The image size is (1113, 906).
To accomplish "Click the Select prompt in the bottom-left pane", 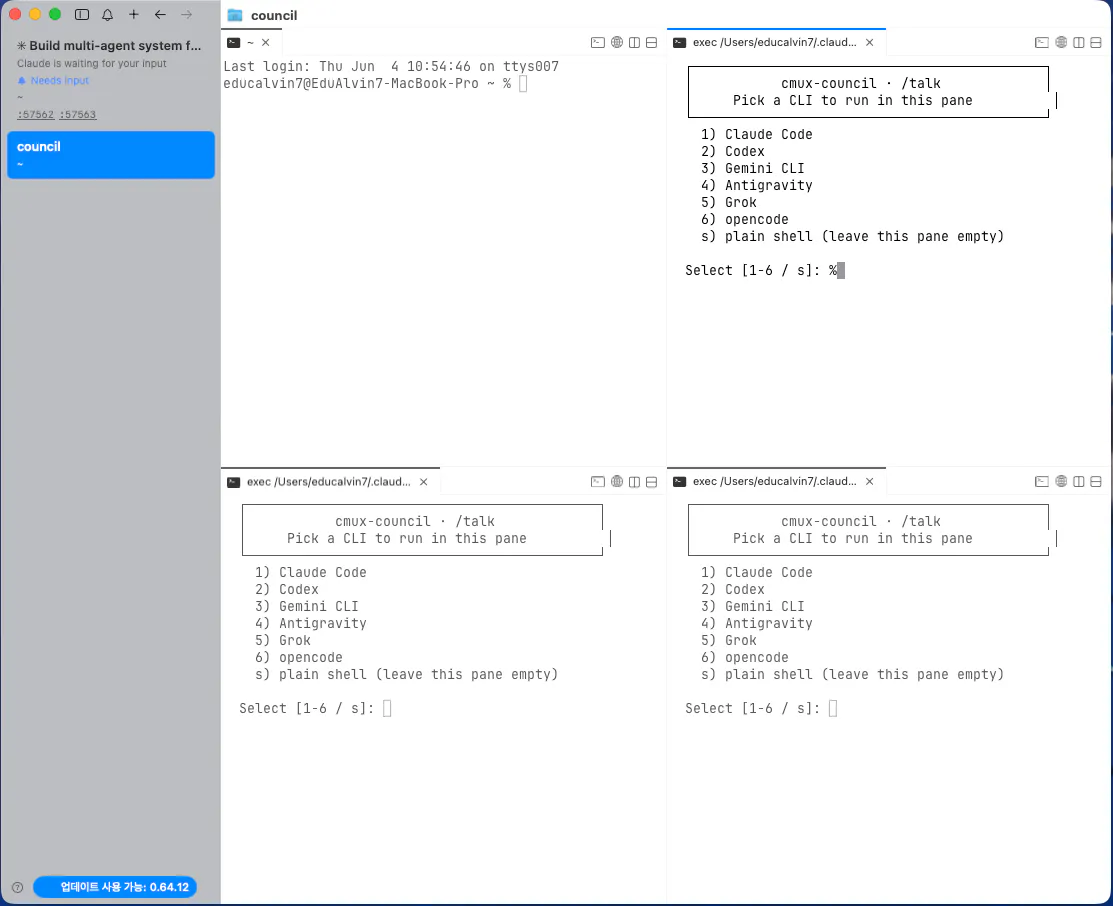I will tap(315, 709).
